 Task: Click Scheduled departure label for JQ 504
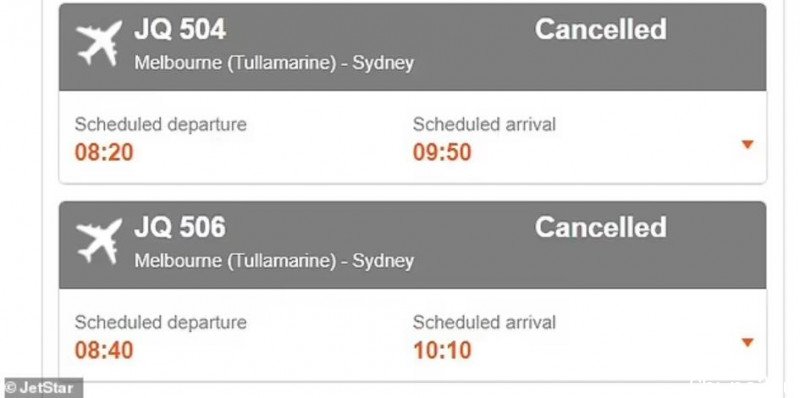click(x=161, y=125)
